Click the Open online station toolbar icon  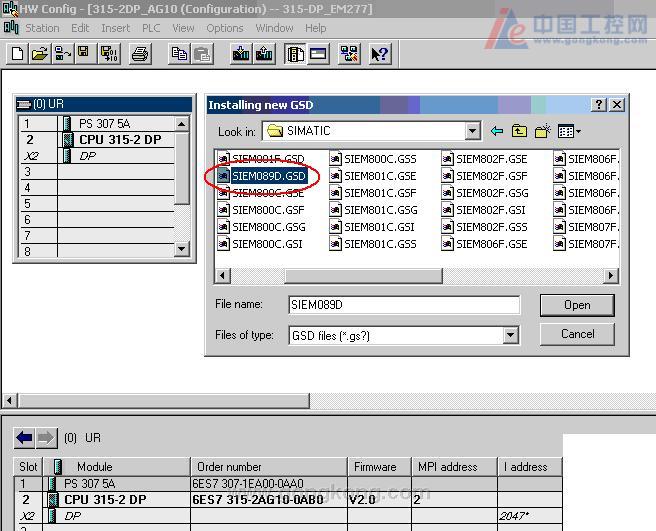tap(63, 54)
